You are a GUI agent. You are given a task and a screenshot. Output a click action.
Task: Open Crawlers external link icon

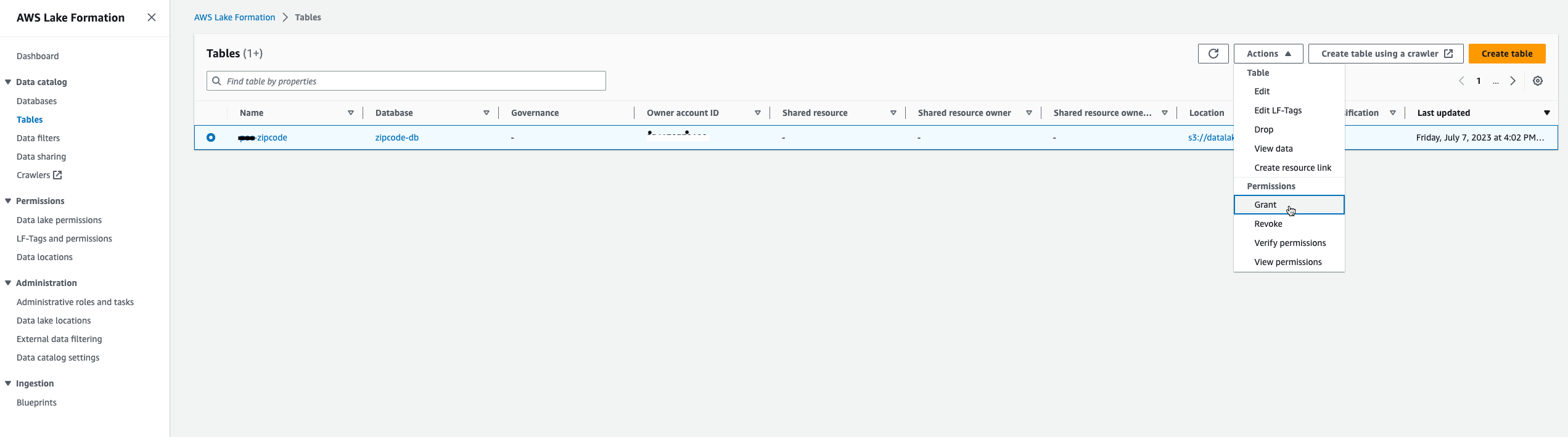[57, 175]
